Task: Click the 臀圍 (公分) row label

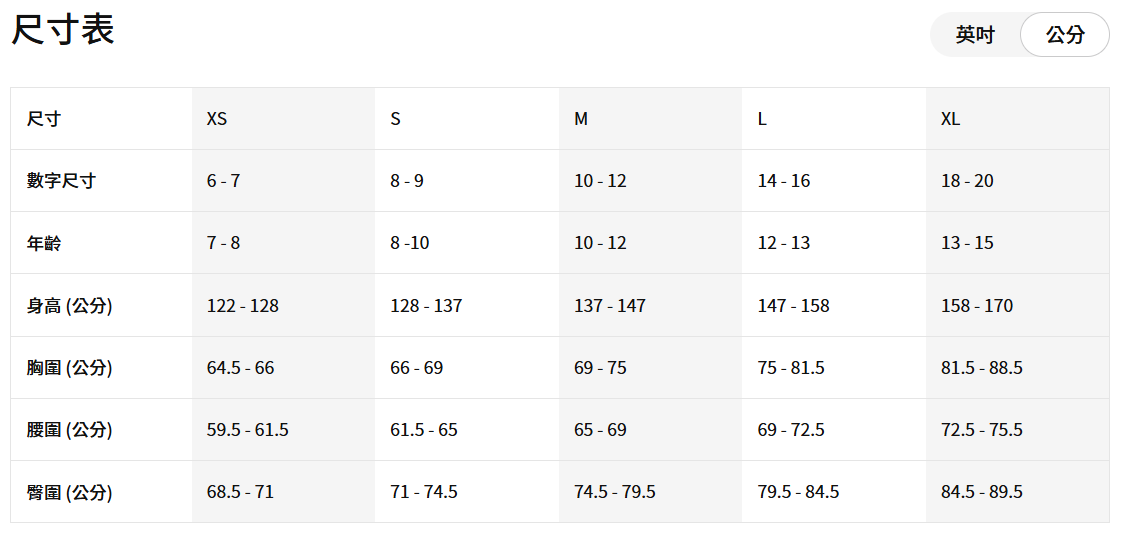Action: tap(69, 492)
